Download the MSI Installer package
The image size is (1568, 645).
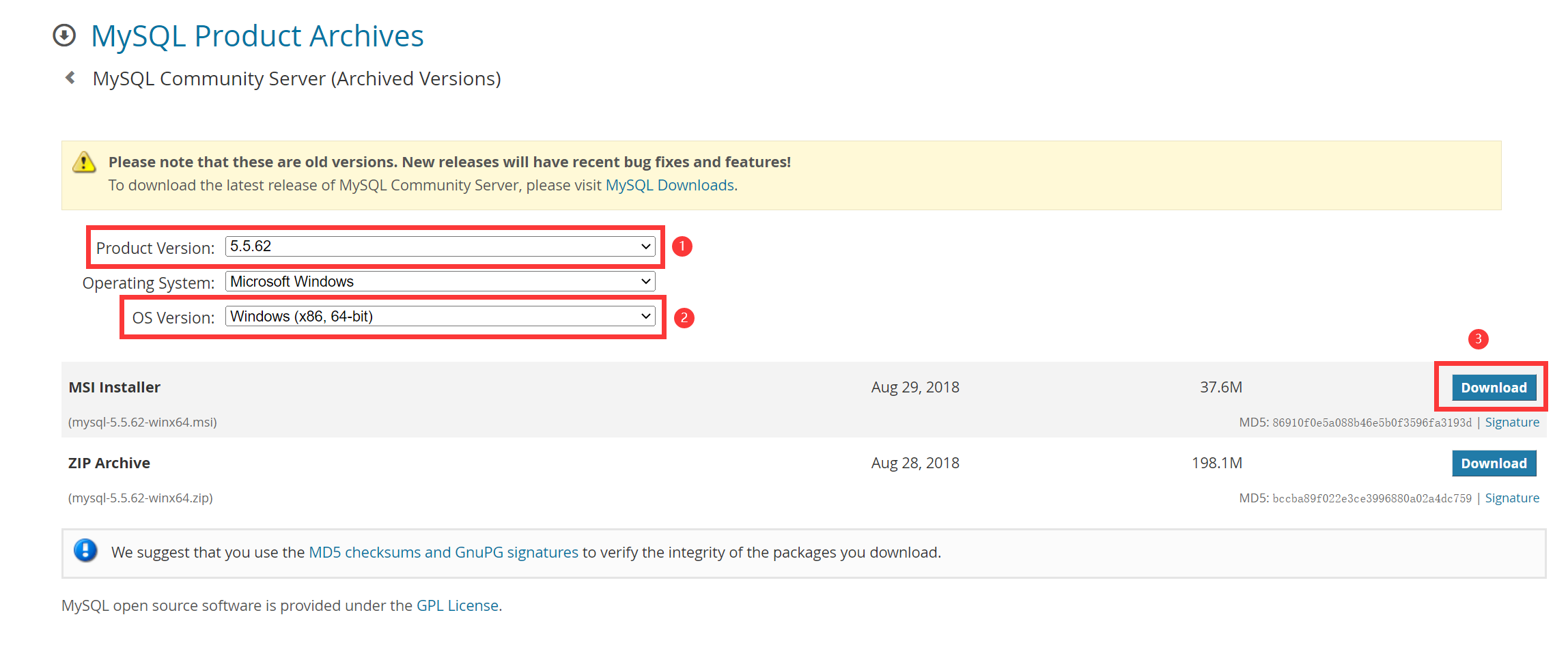click(1494, 388)
